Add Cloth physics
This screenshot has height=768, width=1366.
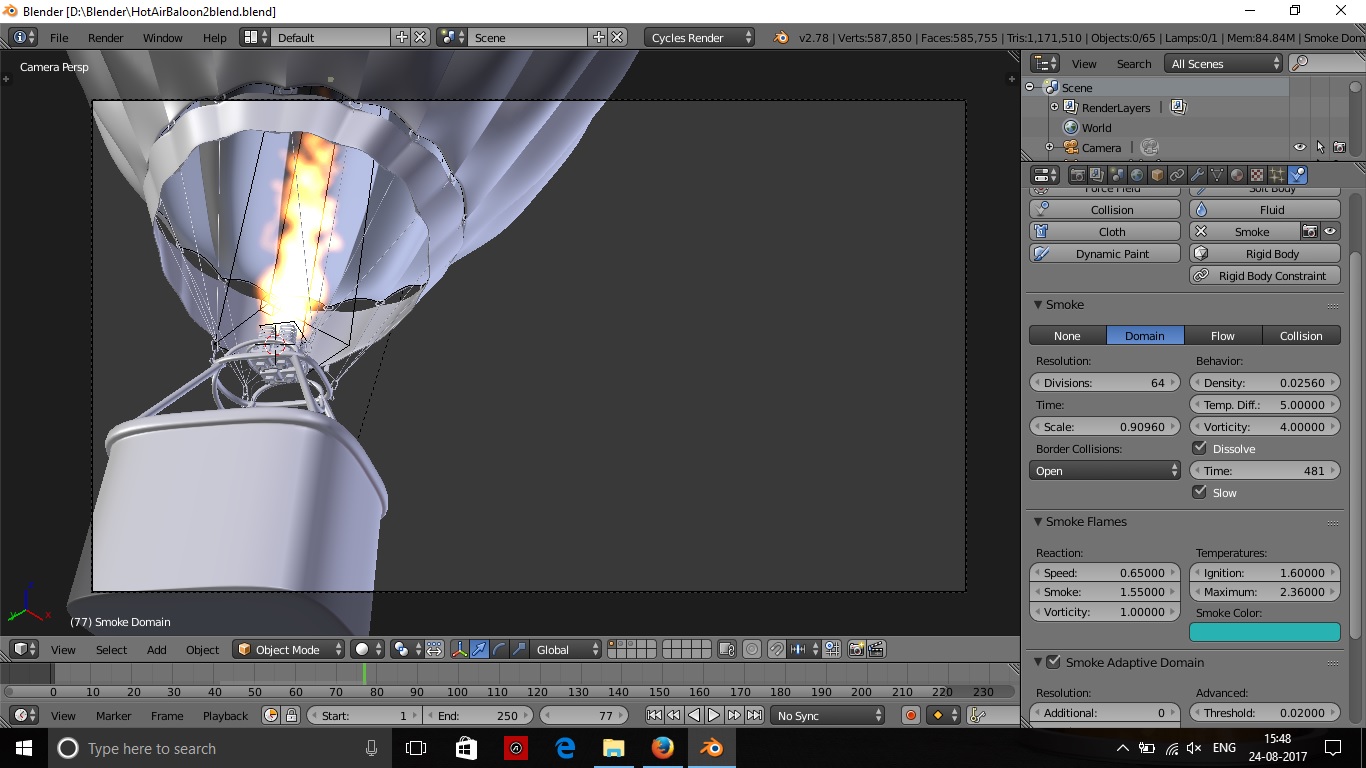(1105, 231)
